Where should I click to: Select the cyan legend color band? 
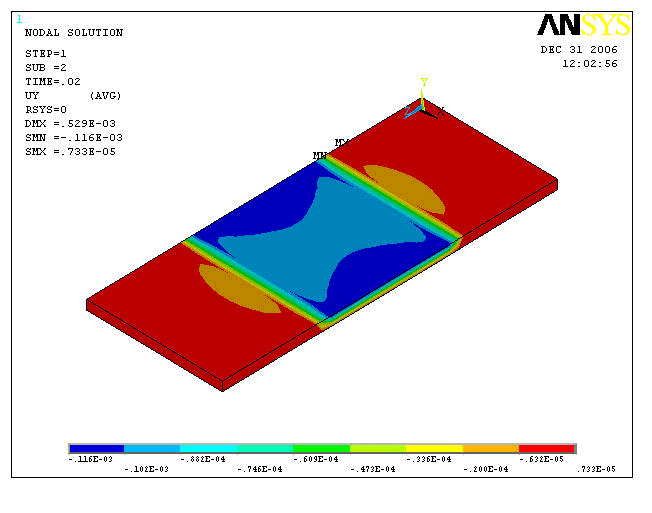209,449
